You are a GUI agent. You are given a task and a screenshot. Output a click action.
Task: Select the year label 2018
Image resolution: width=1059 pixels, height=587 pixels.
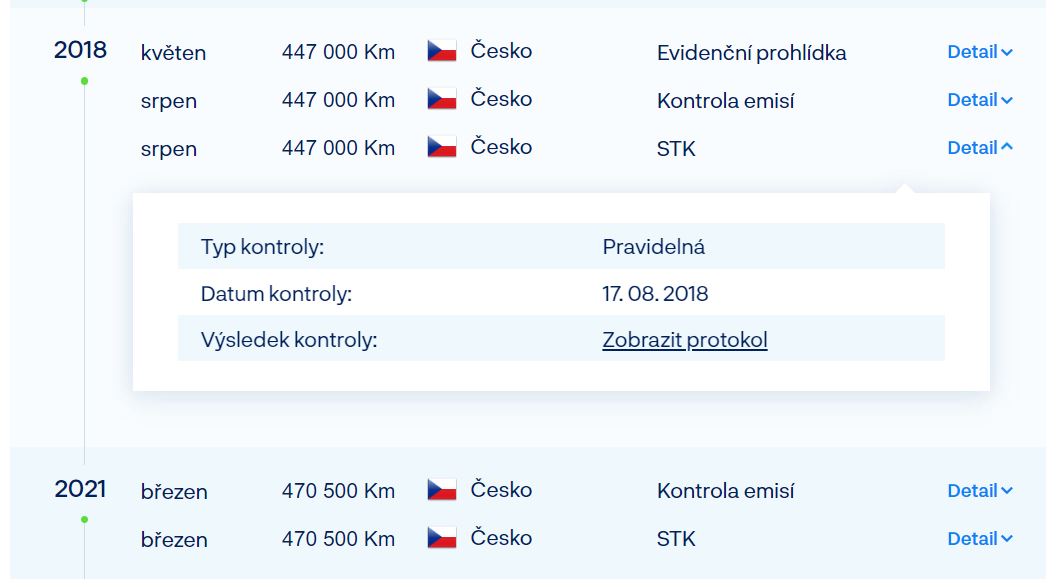81,47
